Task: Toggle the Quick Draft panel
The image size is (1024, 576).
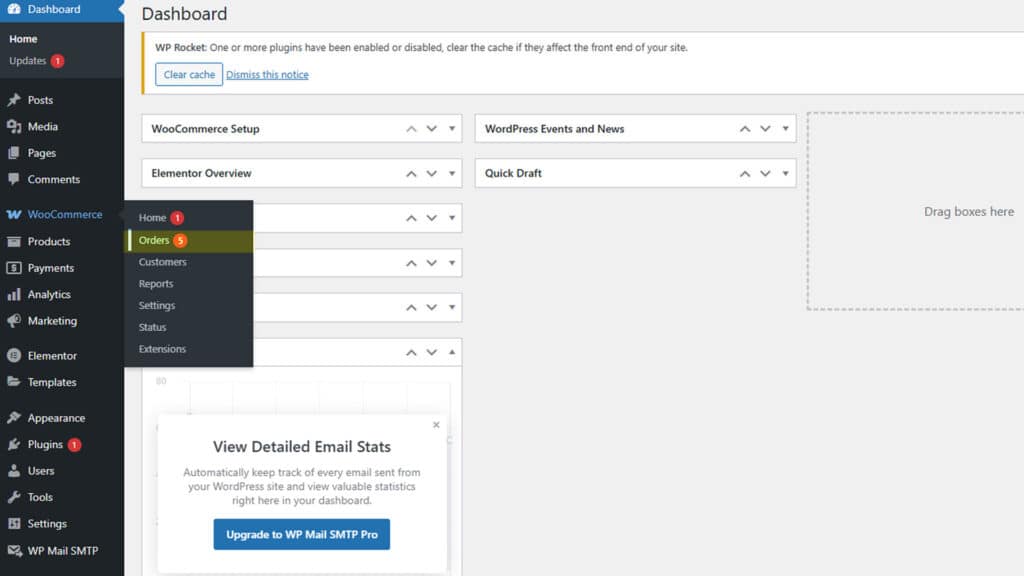Action: click(786, 173)
